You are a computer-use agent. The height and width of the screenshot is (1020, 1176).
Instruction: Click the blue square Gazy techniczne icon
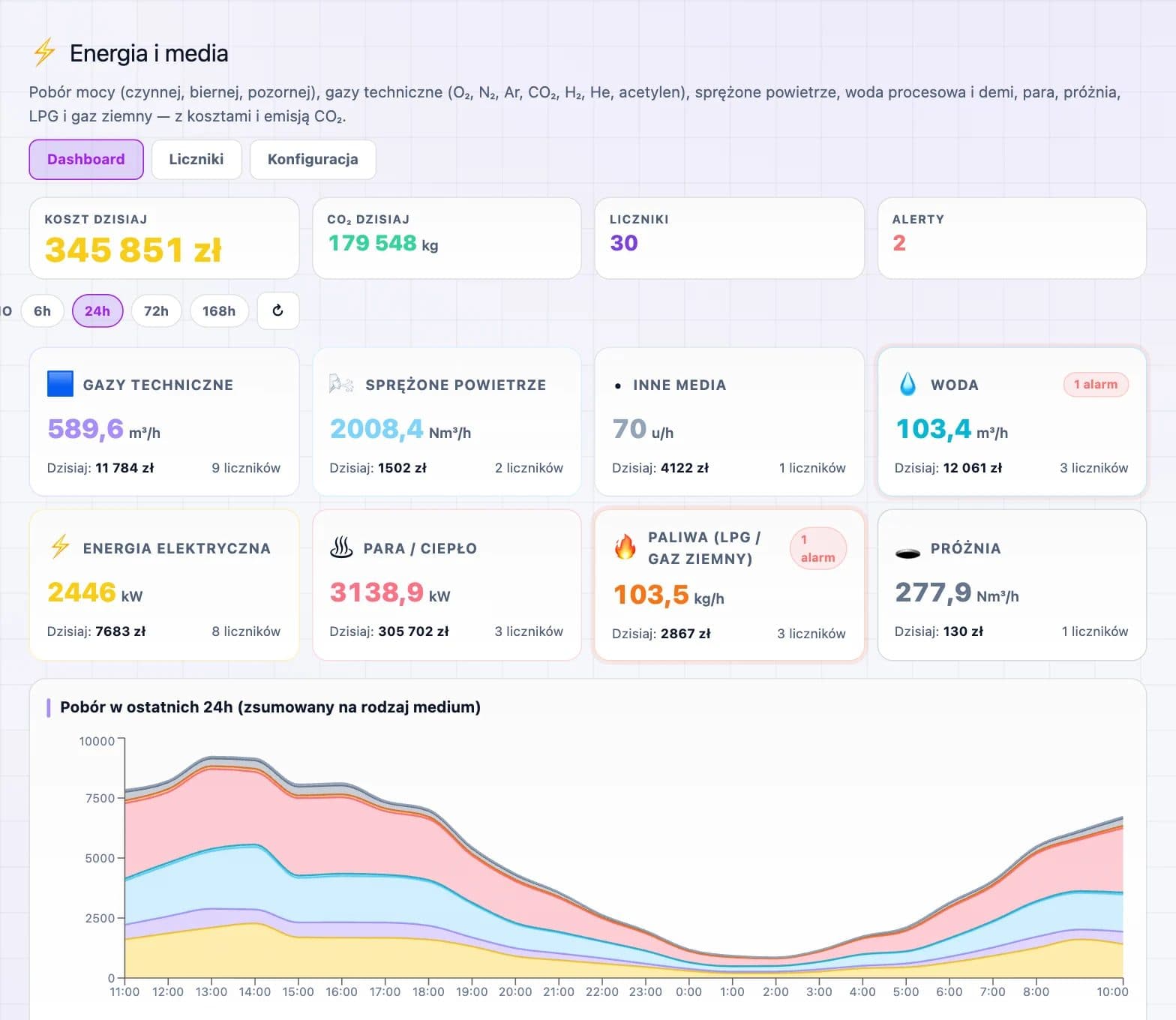pyautogui.click(x=60, y=384)
